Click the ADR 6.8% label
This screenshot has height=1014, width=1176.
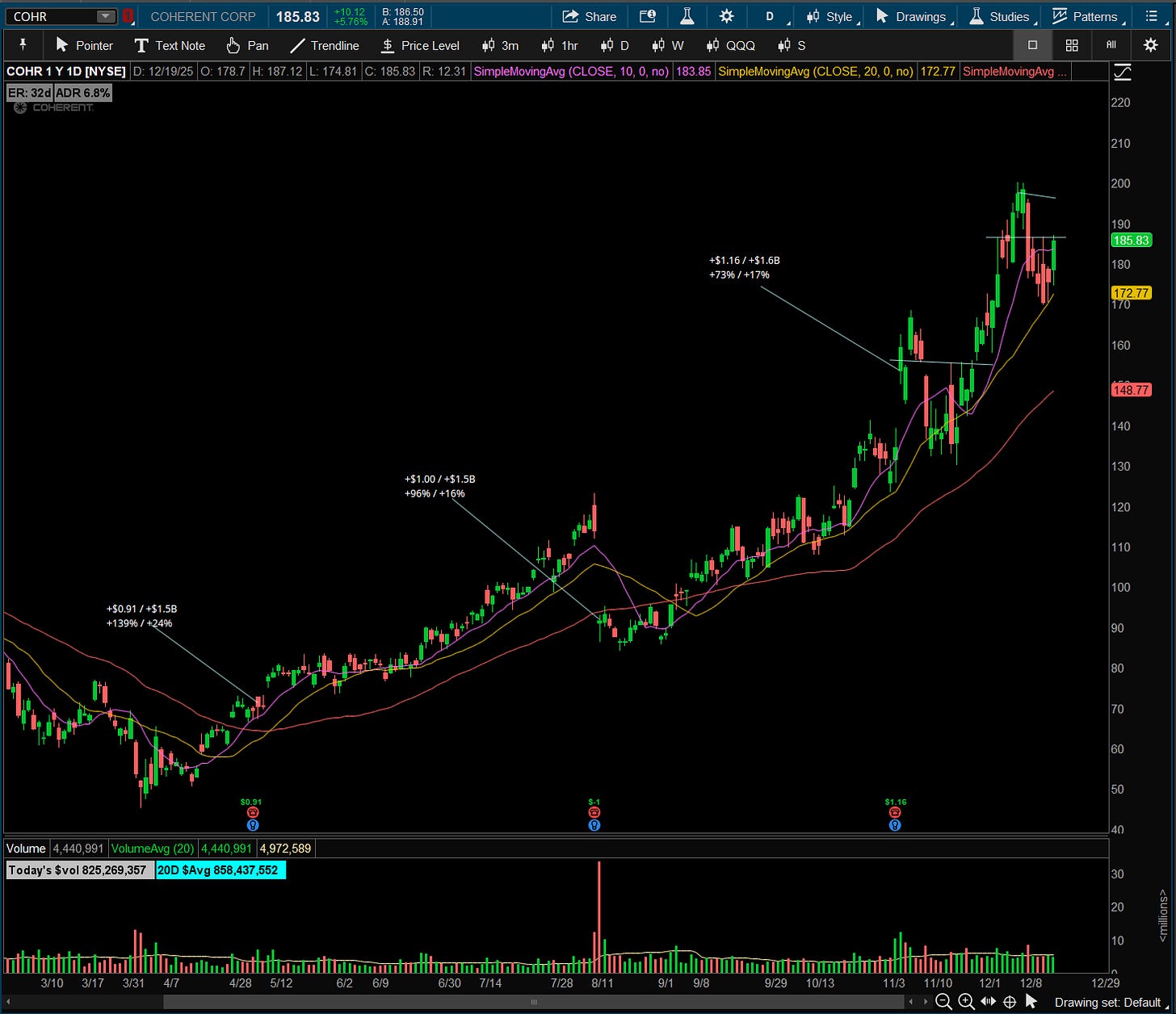82,93
